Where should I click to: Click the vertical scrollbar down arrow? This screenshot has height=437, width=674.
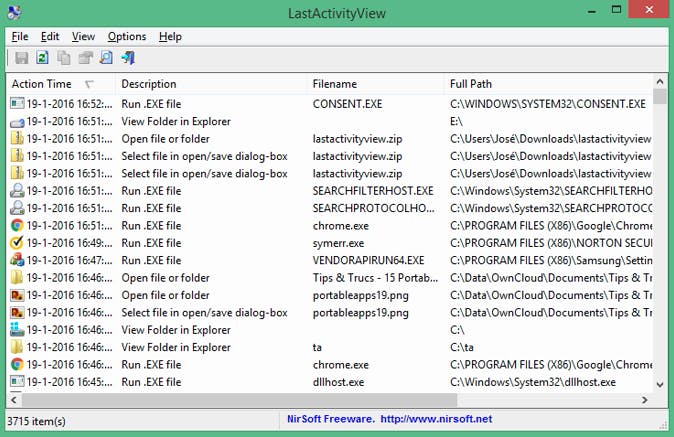[660, 384]
